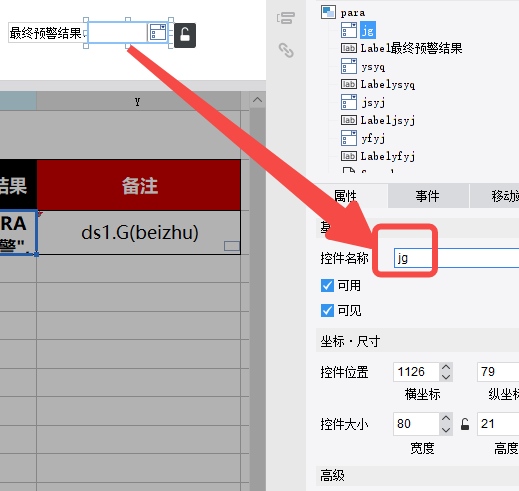Select the ds1.G(beizhu) cell
Viewport: 519px width, 491px height.
click(x=139, y=233)
